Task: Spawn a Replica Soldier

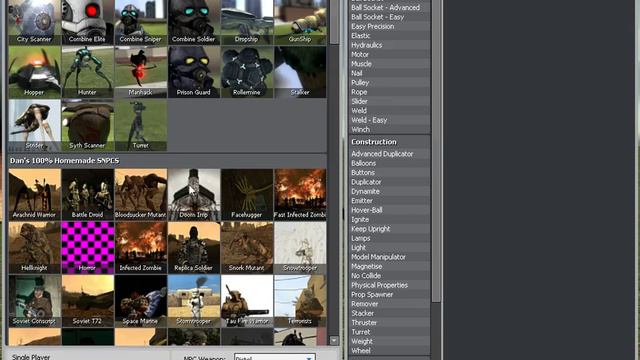Action: point(193,248)
